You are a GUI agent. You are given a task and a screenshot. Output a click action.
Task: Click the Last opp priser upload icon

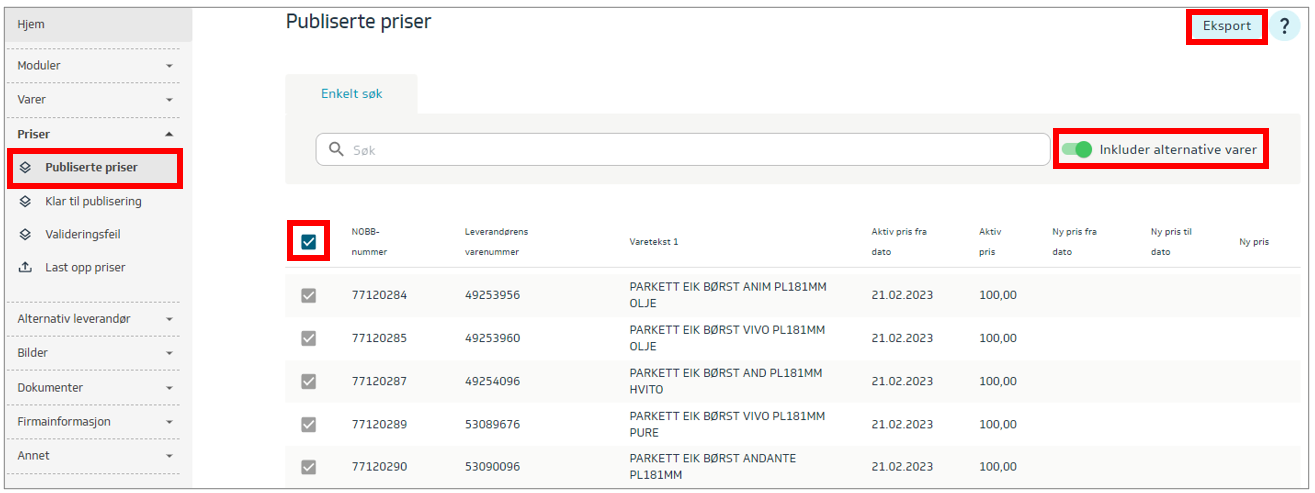pos(26,268)
